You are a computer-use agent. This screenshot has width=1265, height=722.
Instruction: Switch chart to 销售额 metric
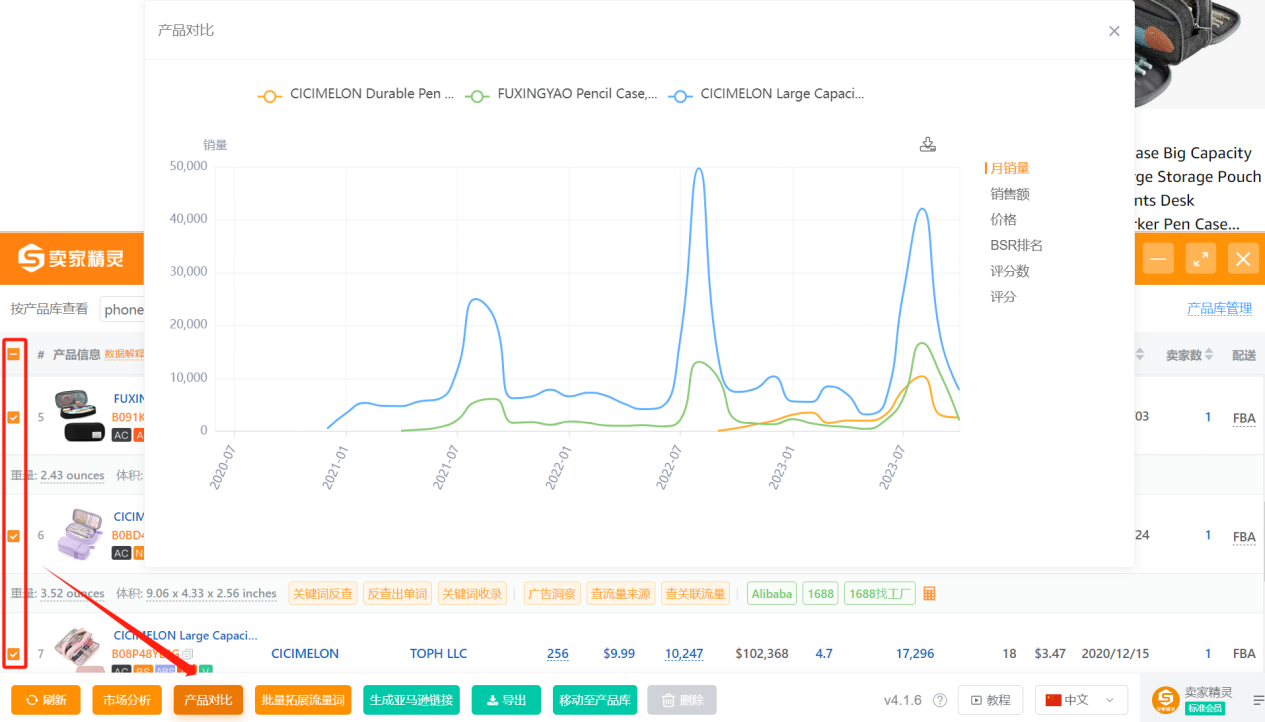1010,194
